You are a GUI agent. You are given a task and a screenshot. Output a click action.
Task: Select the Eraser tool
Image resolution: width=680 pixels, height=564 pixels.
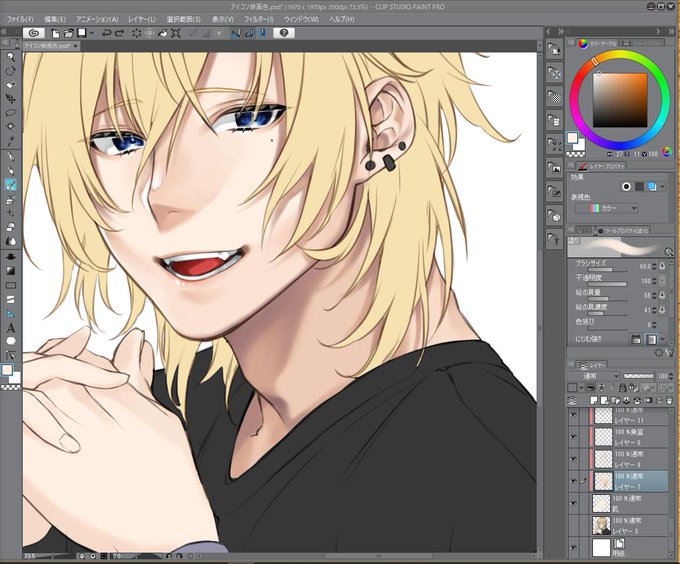[10, 227]
